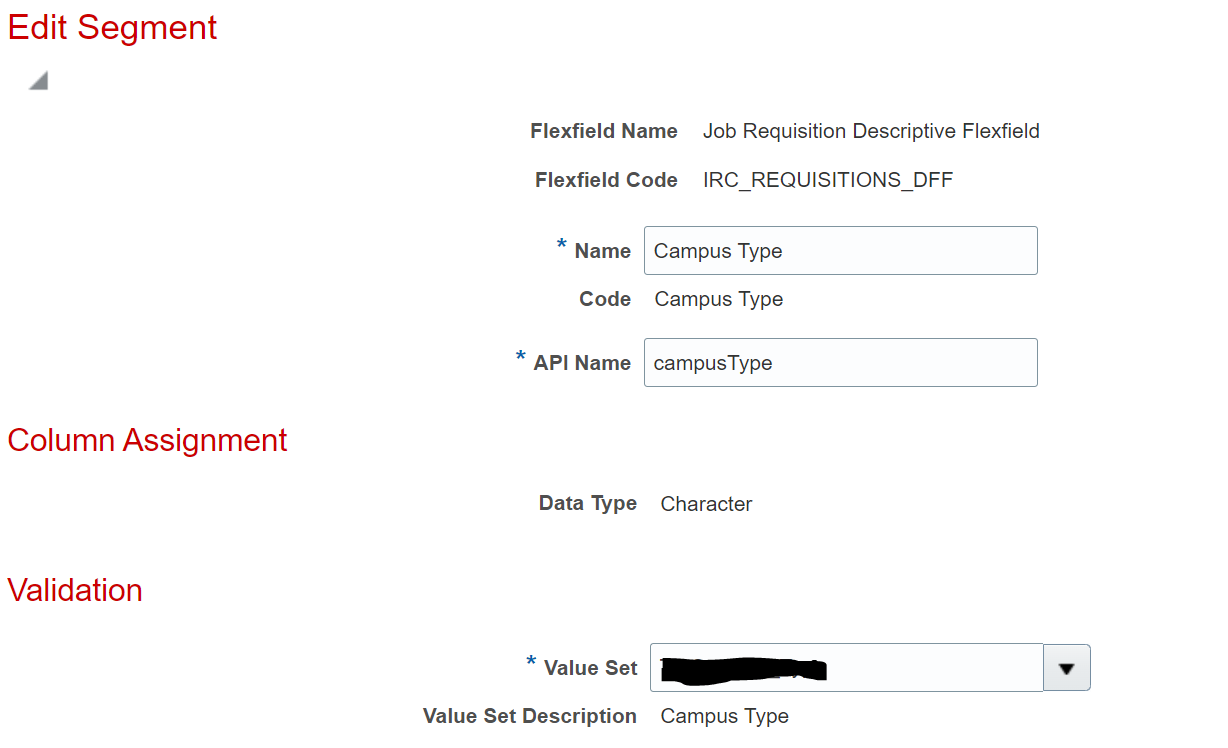Viewport: 1228px width, 748px height.
Task: Click the Flexfield Name label
Action: (604, 131)
